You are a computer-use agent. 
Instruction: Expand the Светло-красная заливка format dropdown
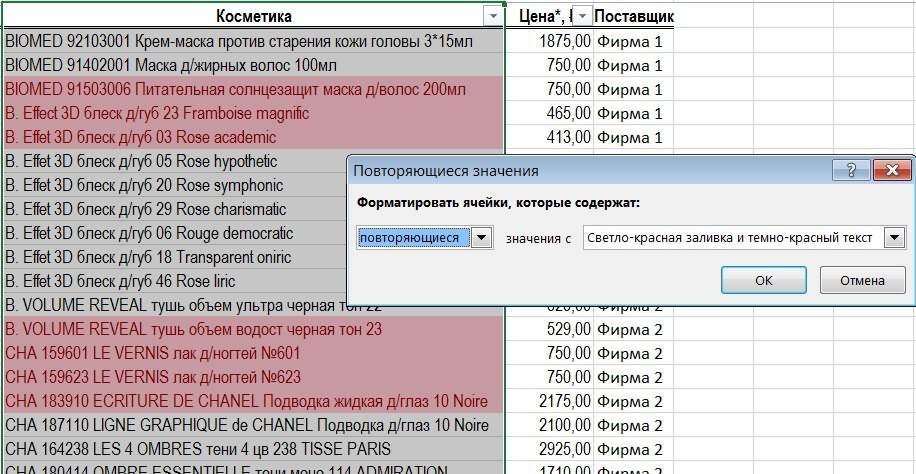pos(894,238)
